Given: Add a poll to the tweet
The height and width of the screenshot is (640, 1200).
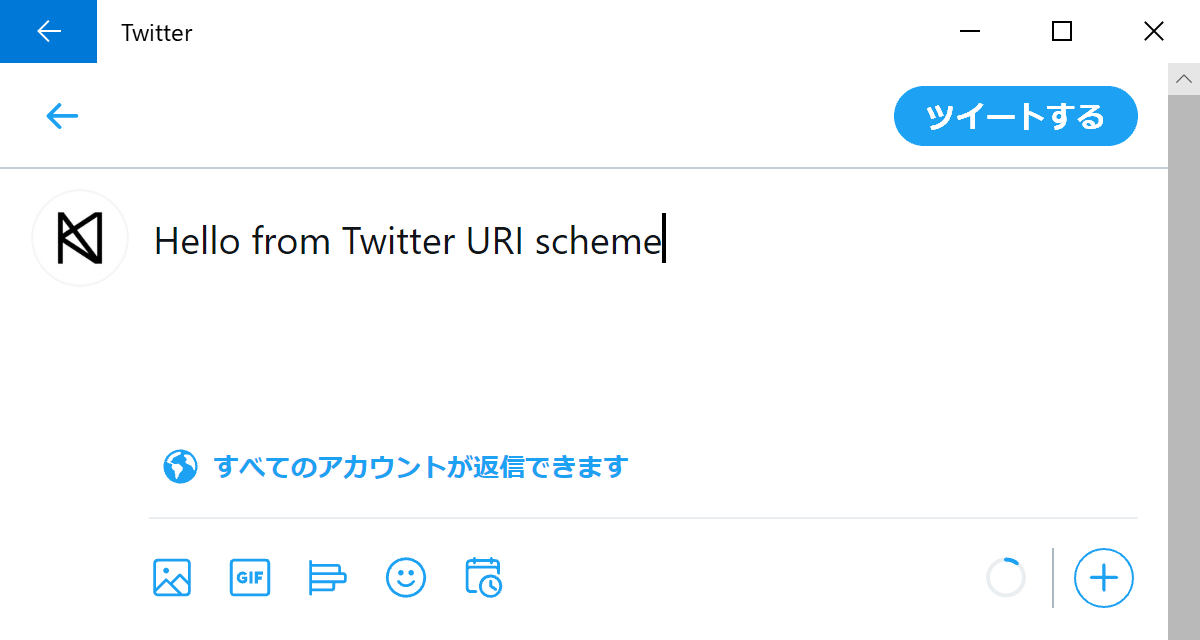Looking at the screenshot, I should [327, 577].
